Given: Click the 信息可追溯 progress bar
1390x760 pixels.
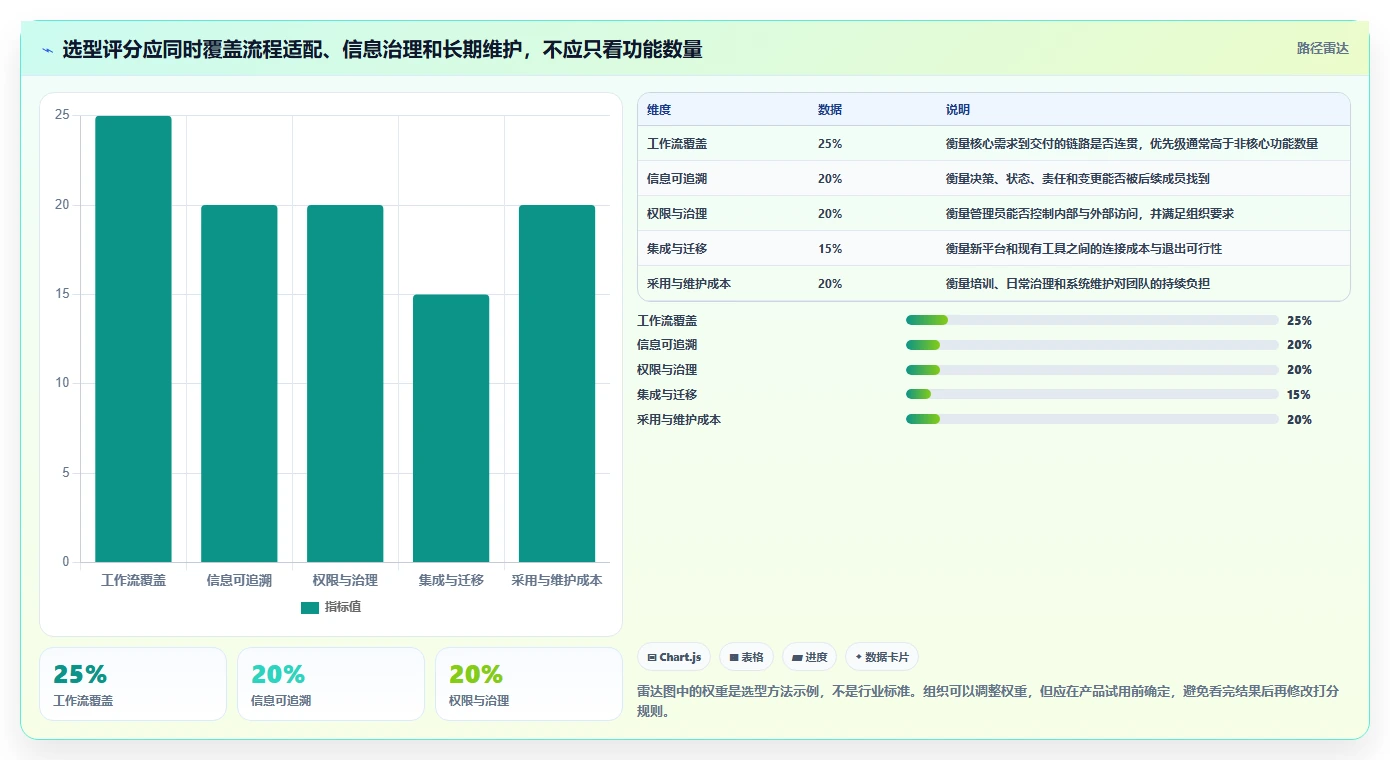Looking at the screenshot, I should [1092, 345].
